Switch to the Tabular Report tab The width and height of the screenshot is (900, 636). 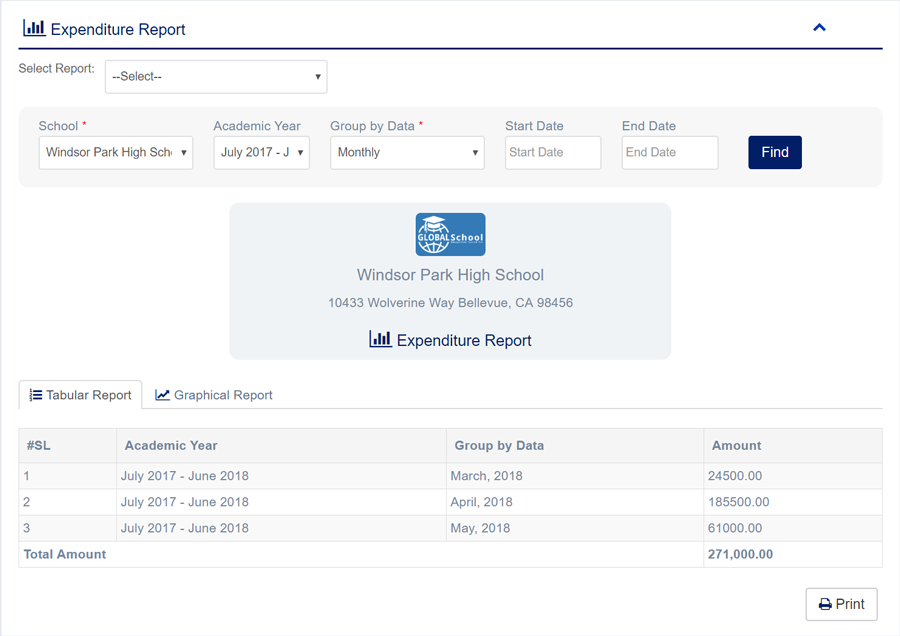point(80,395)
